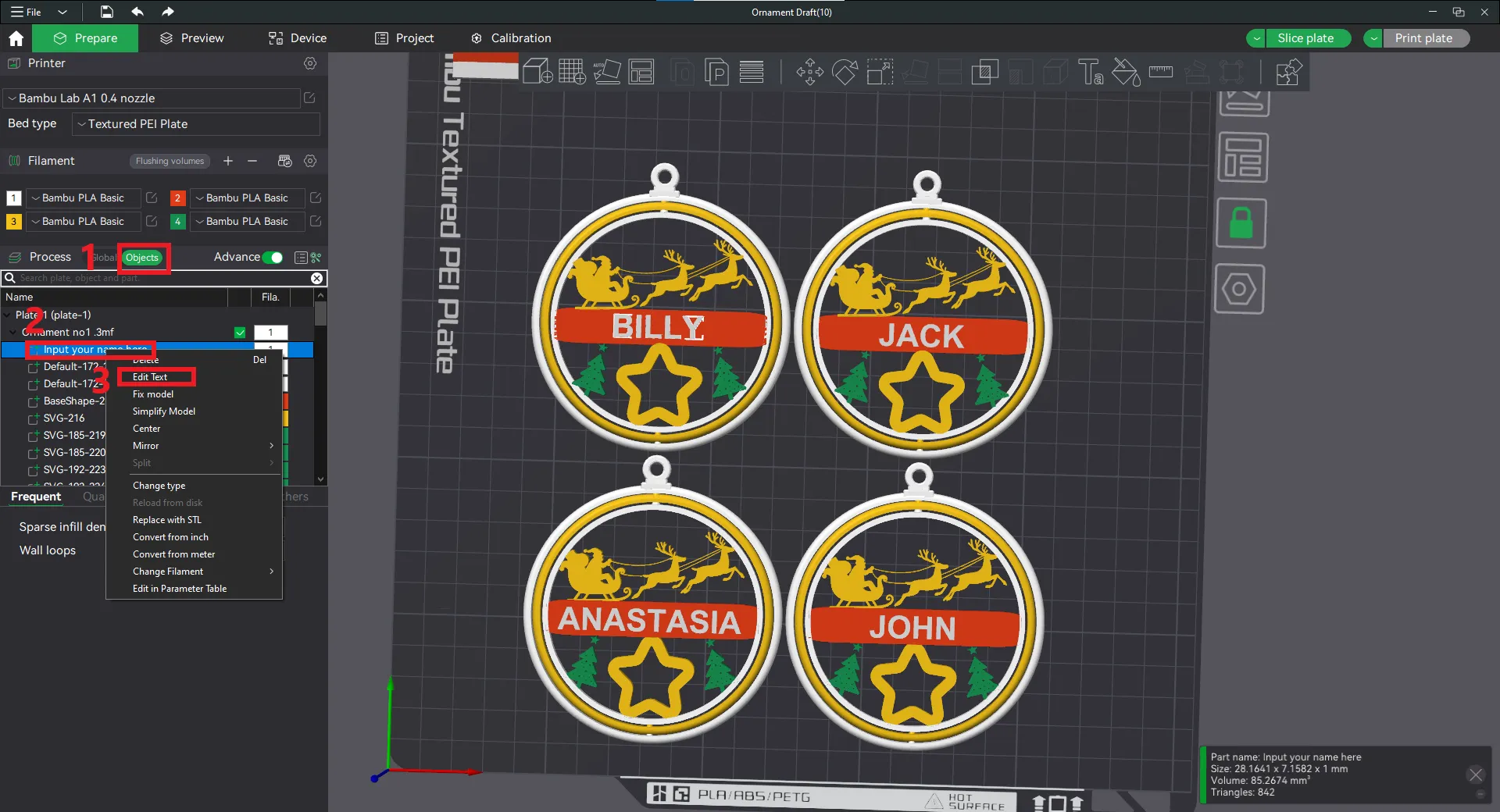Click the AMS sync filament icon

[x=285, y=161]
